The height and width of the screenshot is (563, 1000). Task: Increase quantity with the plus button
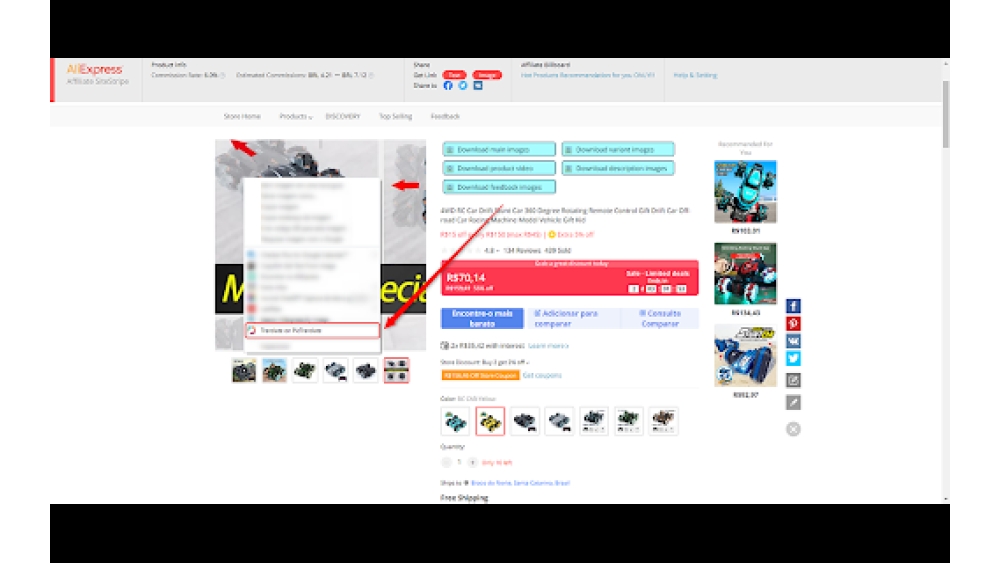(x=472, y=462)
